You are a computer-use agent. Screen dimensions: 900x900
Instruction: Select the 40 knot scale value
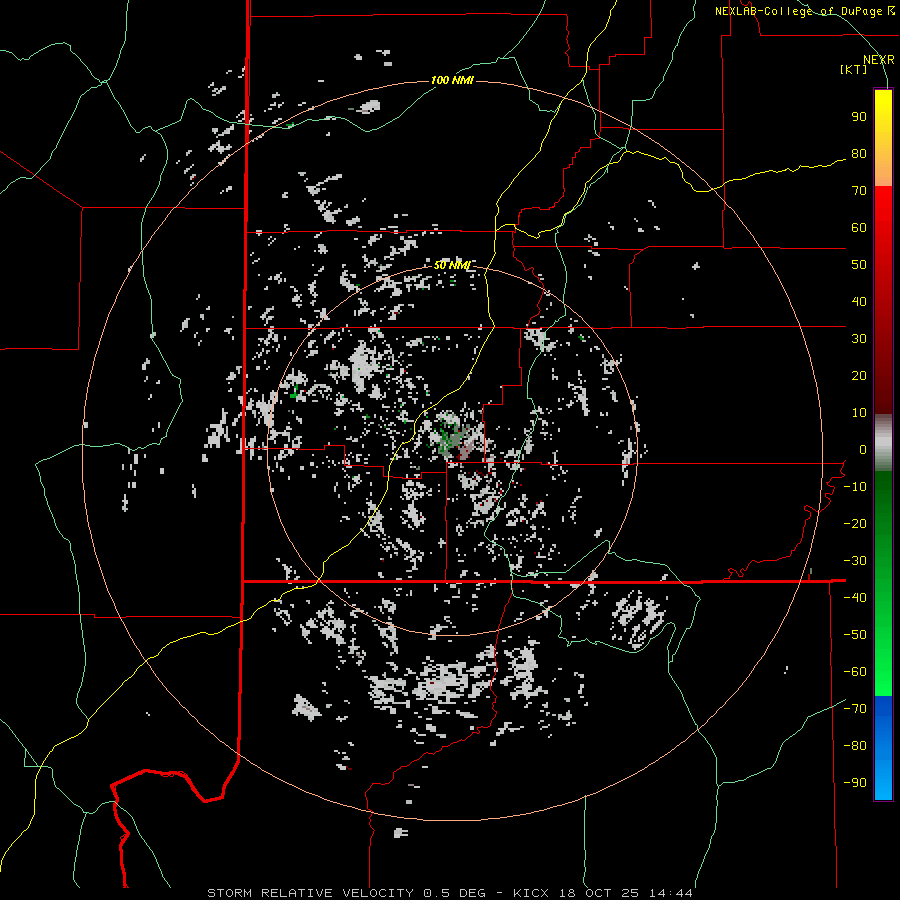[x=859, y=302]
